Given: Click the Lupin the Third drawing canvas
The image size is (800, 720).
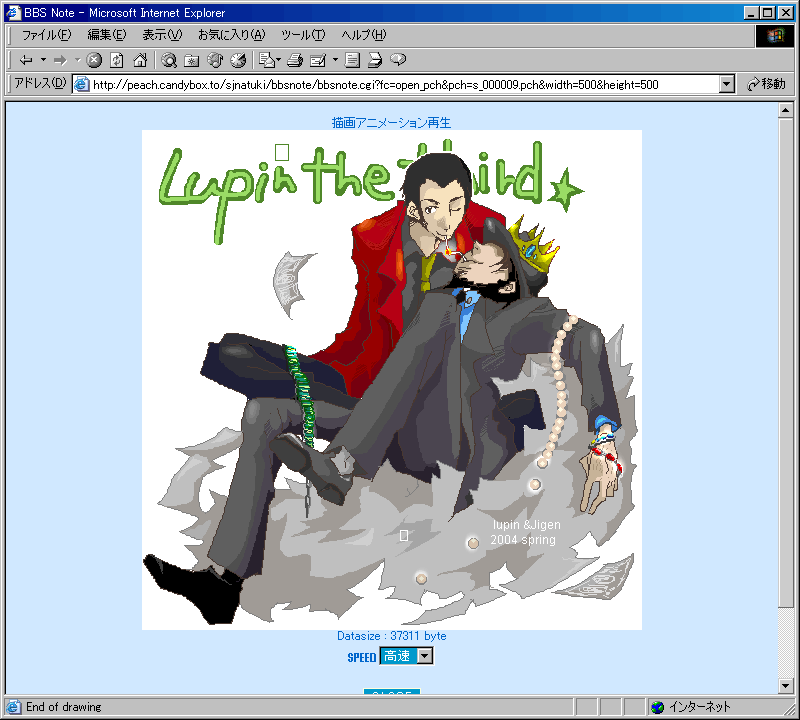Looking at the screenshot, I should [x=391, y=380].
